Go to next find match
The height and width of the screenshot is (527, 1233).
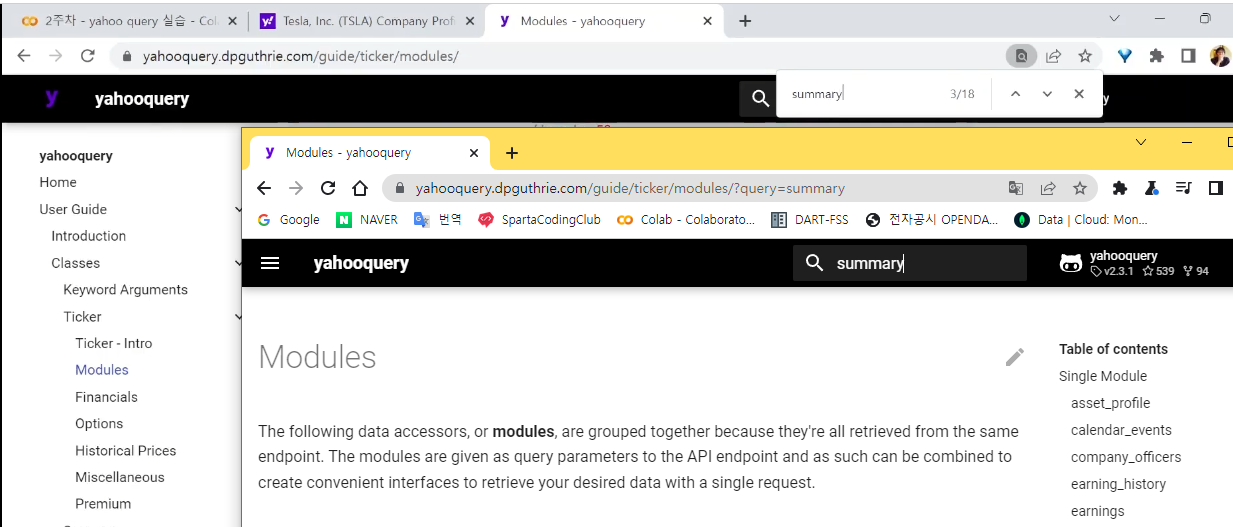[1047, 94]
